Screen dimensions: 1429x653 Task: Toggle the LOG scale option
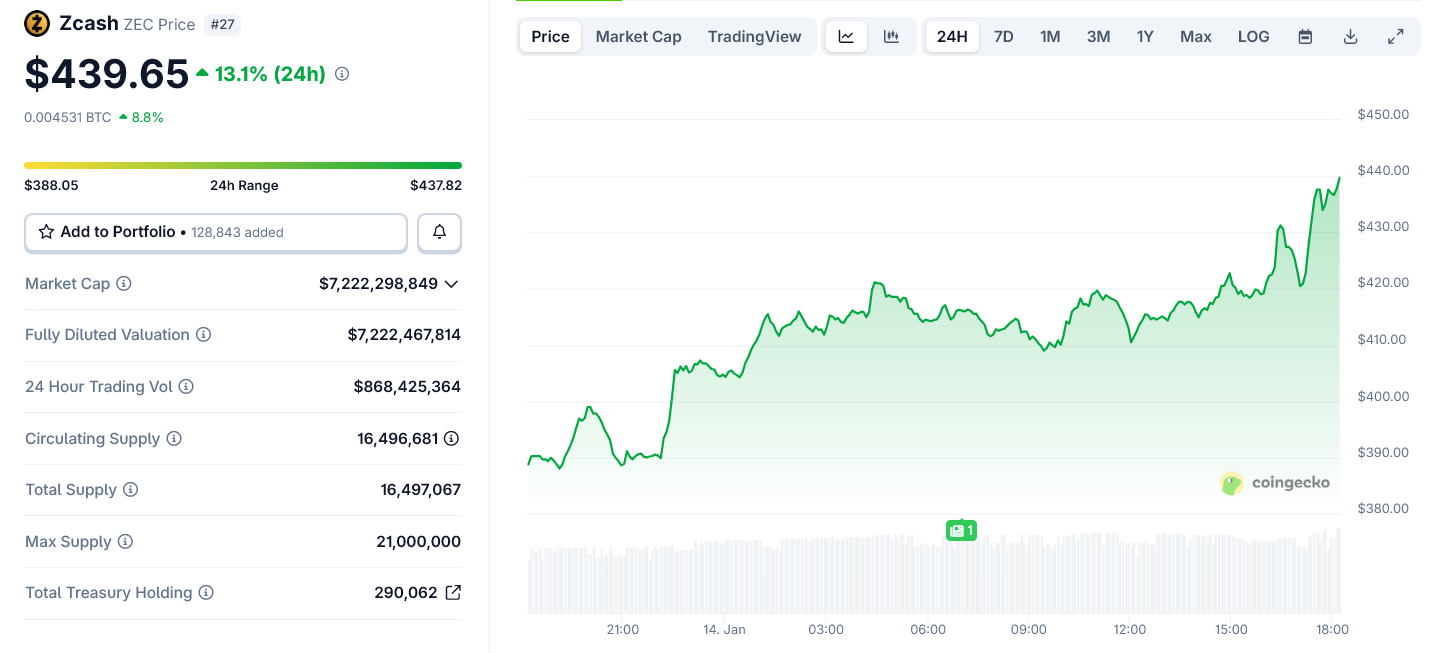coord(1253,37)
